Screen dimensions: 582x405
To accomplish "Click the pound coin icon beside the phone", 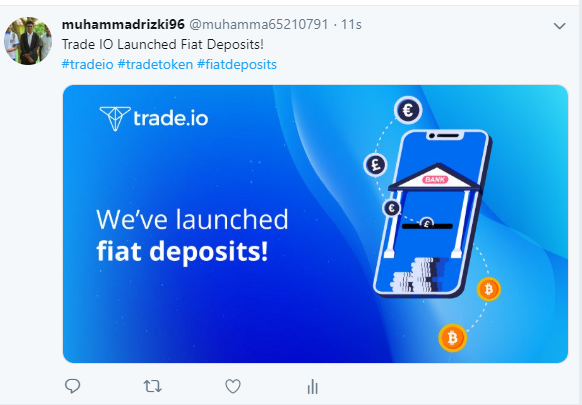I will pyautogui.click(x=375, y=164).
